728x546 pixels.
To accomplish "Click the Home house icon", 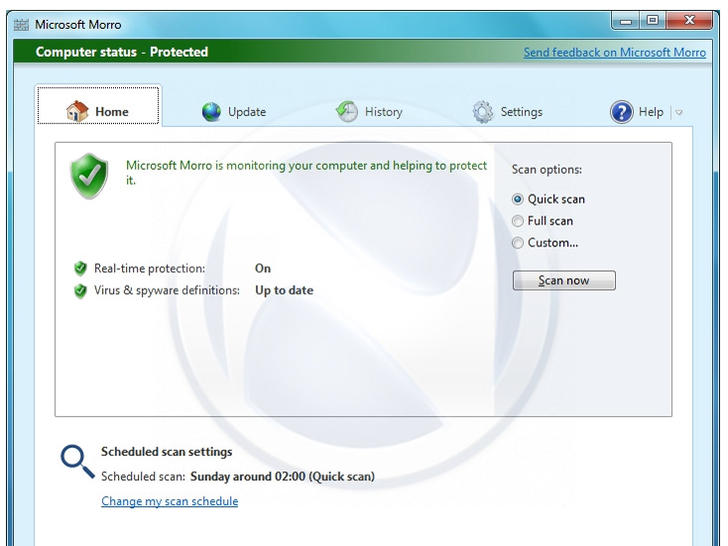I will (x=77, y=111).
